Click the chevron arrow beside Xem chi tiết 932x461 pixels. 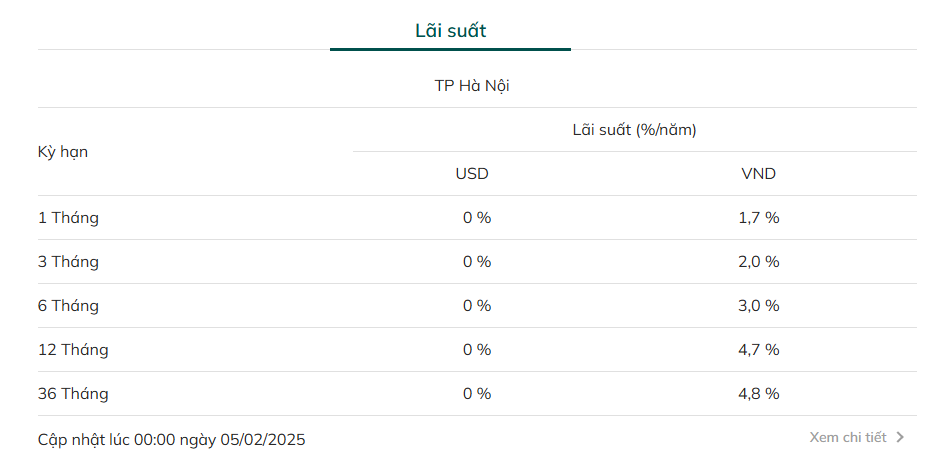click(x=900, y=438)
